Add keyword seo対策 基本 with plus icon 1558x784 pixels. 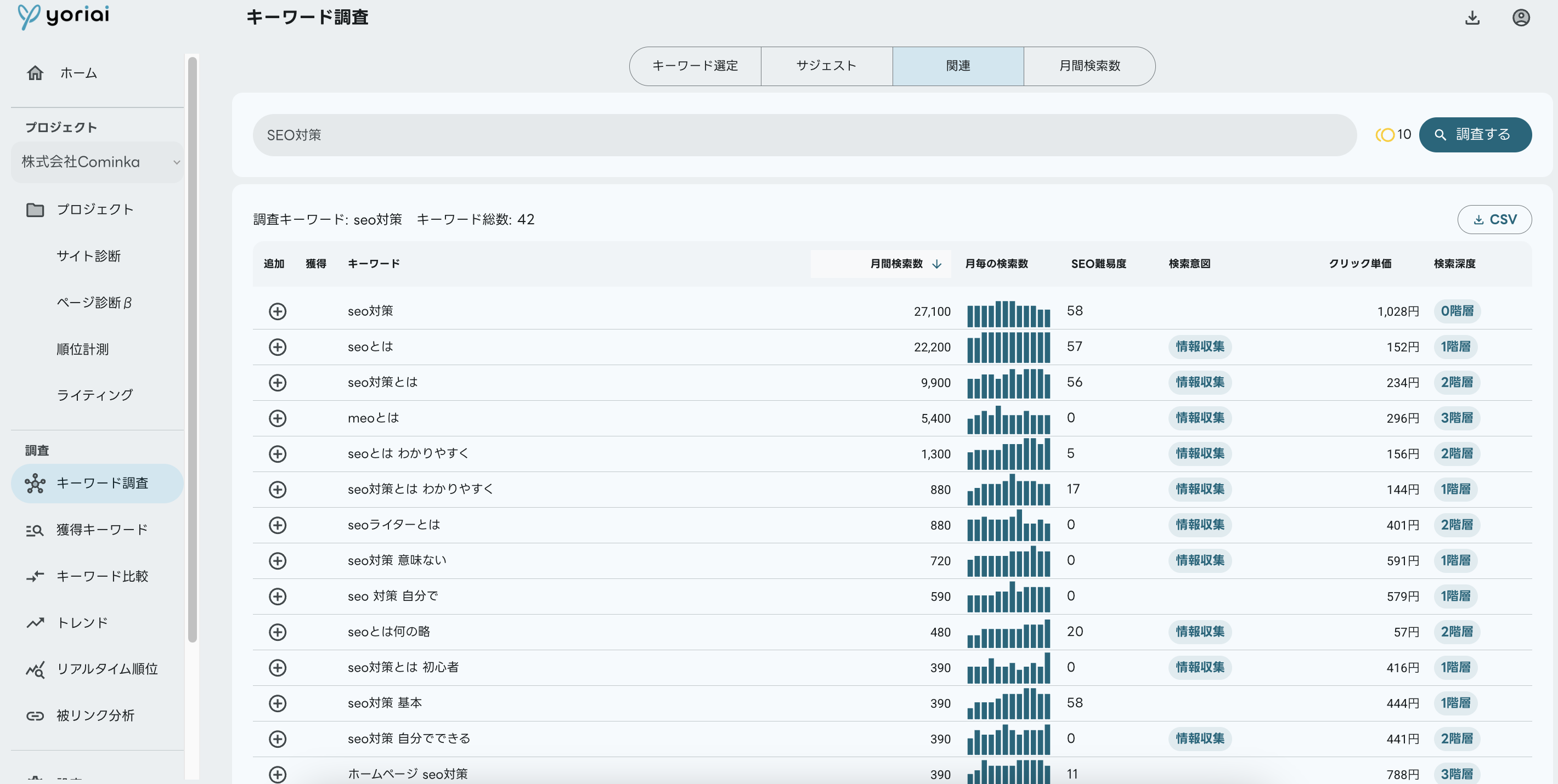pos(277,703)
